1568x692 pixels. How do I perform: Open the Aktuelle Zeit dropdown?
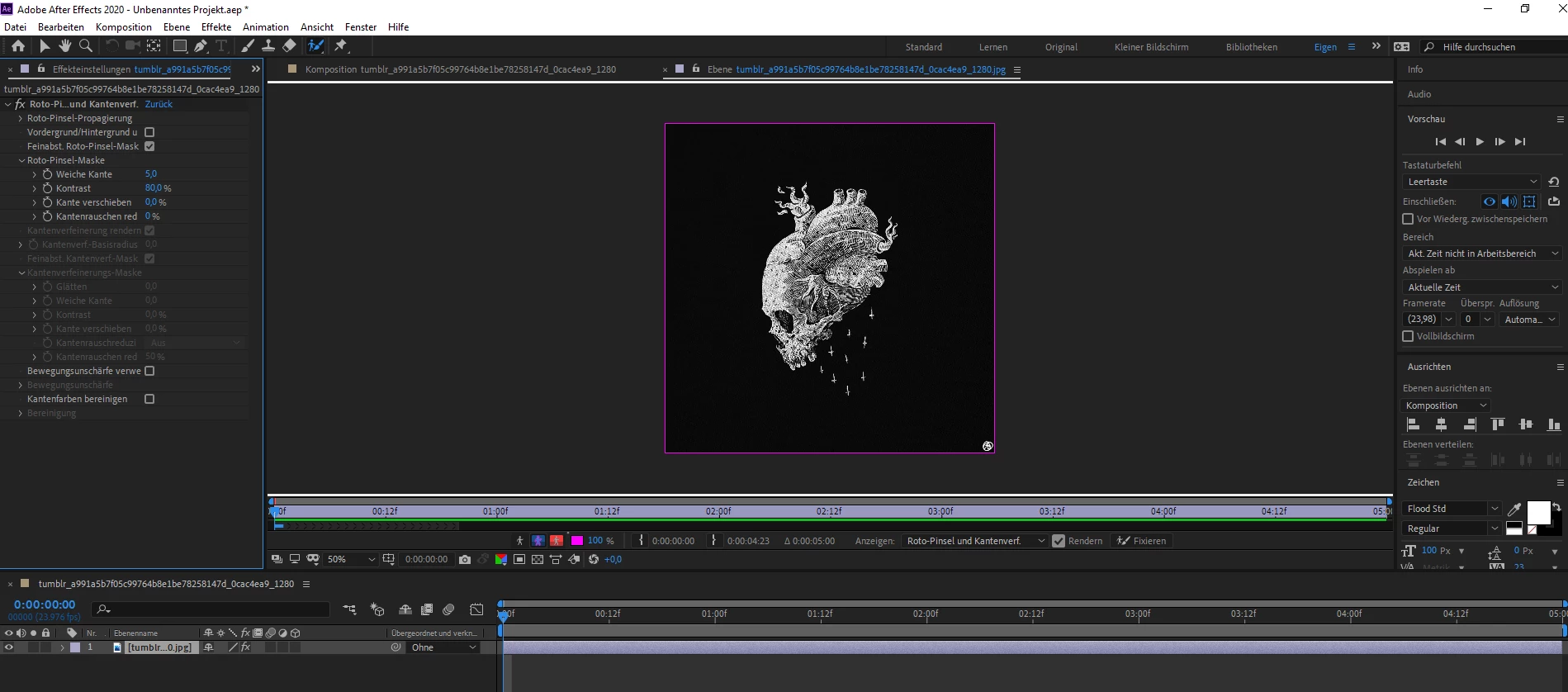1482,287
